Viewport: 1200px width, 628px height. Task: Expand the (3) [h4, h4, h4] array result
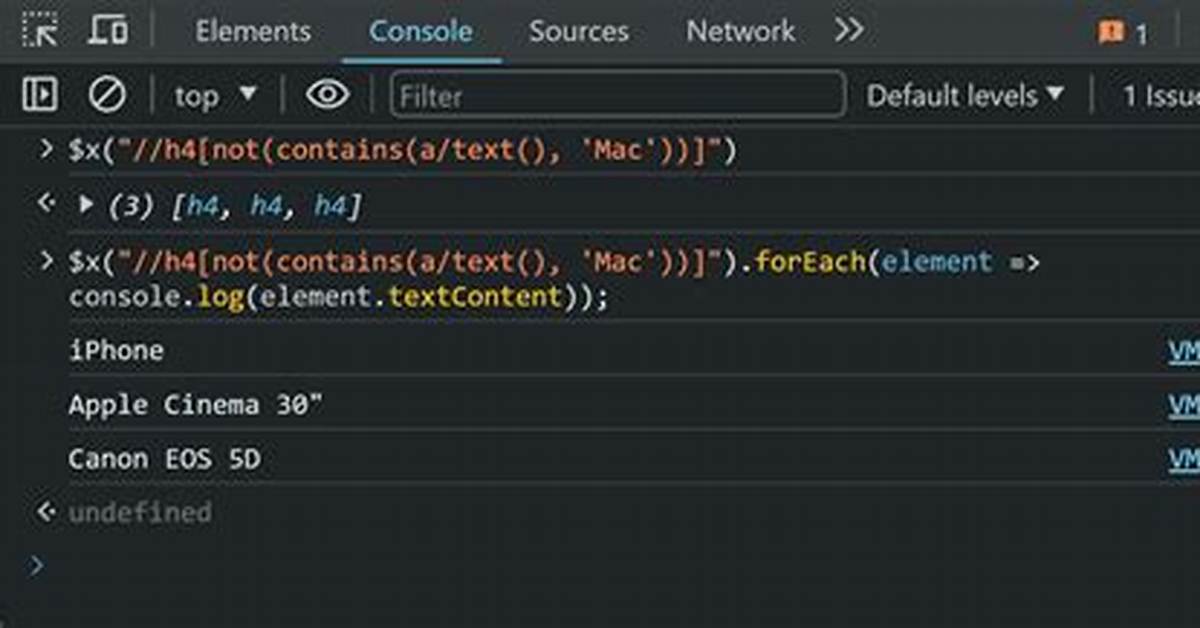click(86, 206)
